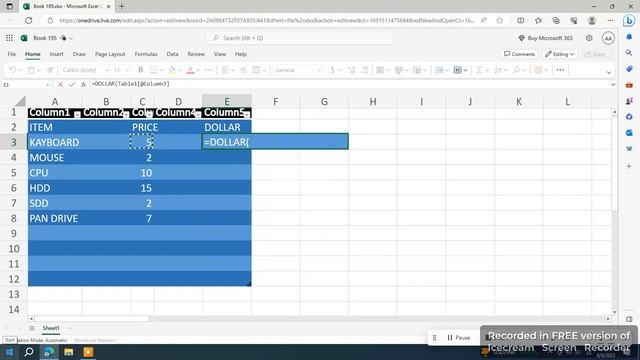Open the app launcher grid icon

click(x=9, y=38)
